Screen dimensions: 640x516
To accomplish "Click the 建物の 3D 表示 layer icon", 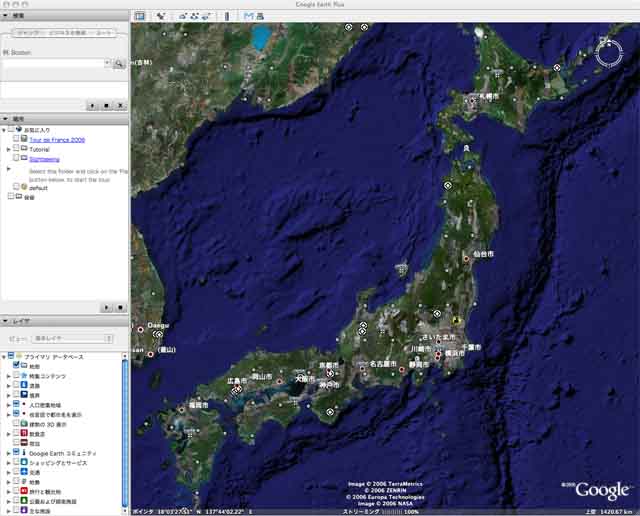I will [x=24, y=424].
